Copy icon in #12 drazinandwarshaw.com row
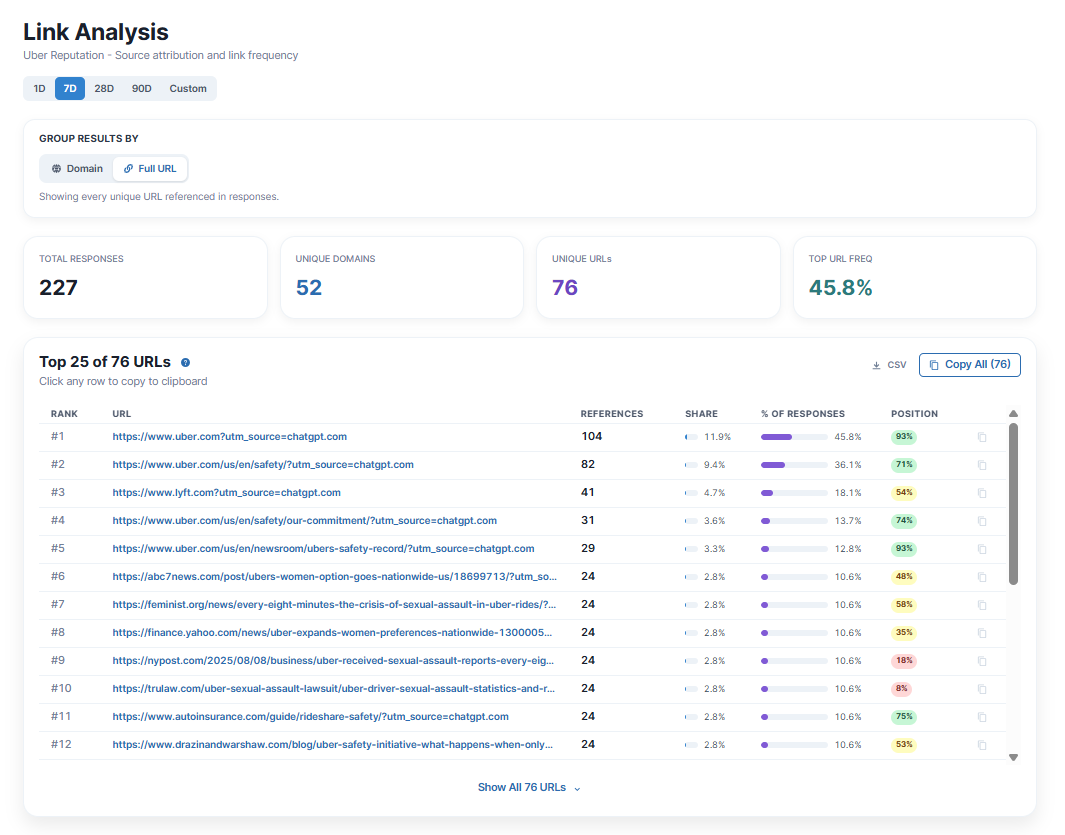 (x=981, y=745)
